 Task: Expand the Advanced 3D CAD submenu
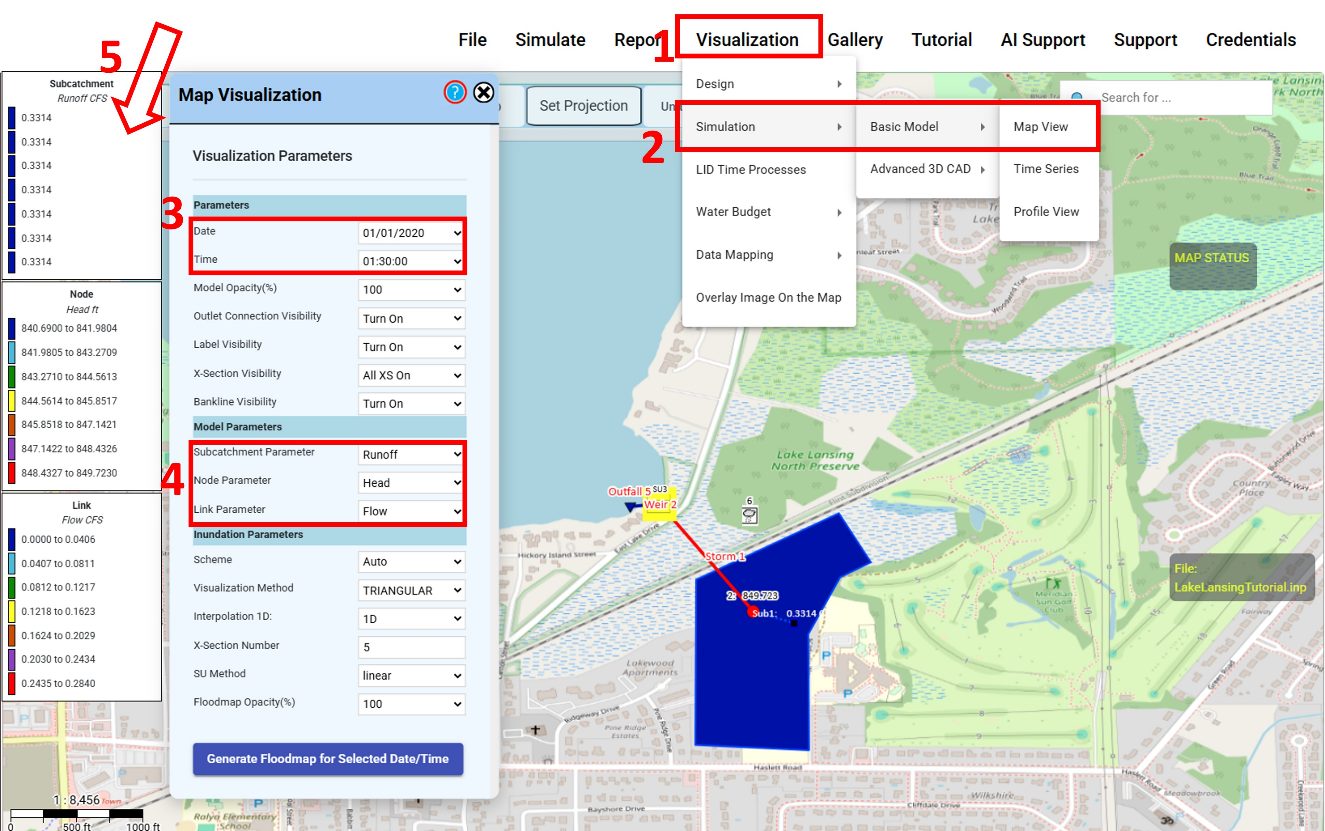tap(928, 169)
